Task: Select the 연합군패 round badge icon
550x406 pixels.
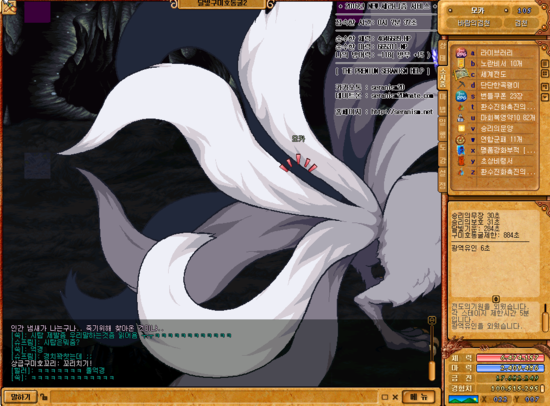Action: [x=461, y=139]
